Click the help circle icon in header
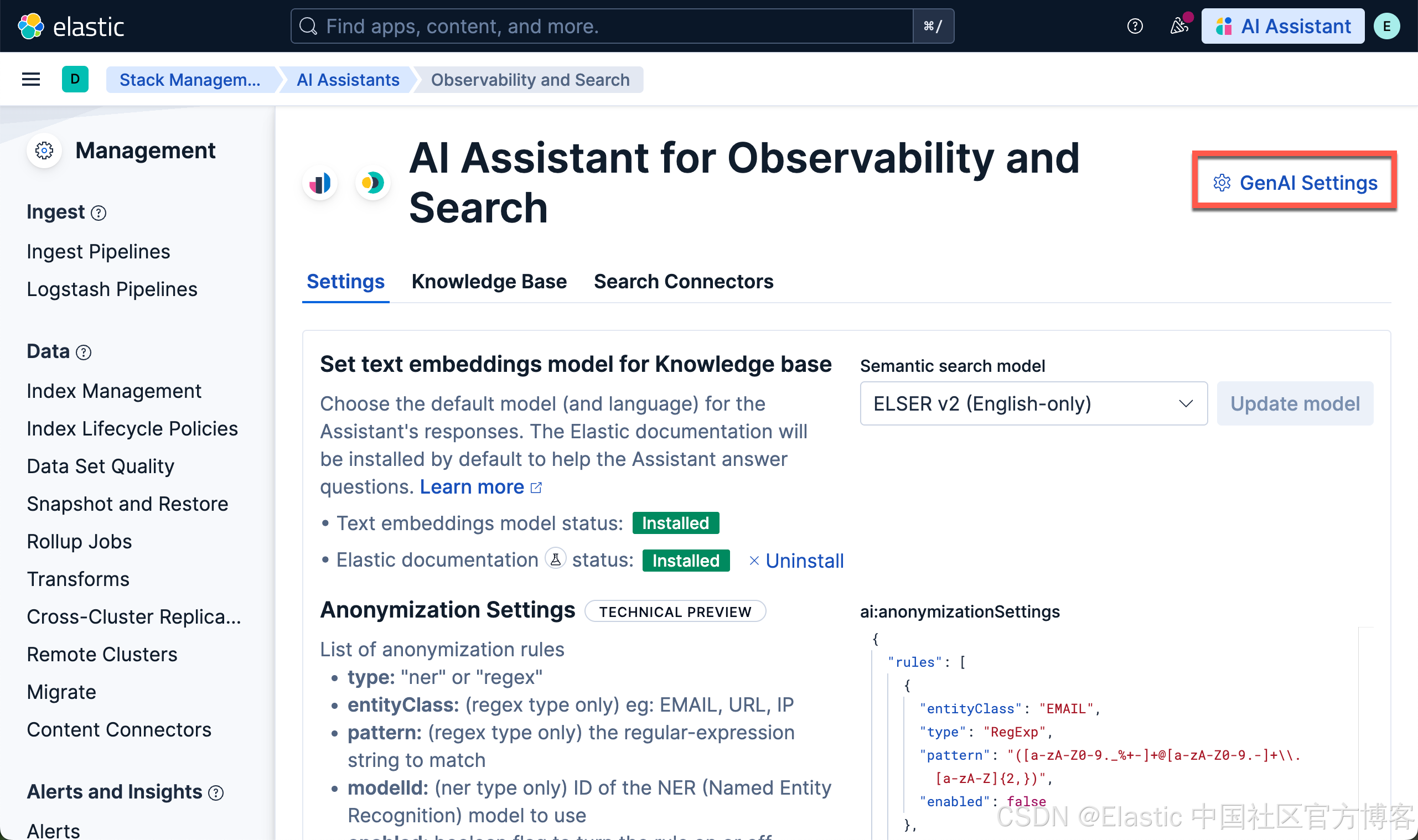 pos(1135,26)
